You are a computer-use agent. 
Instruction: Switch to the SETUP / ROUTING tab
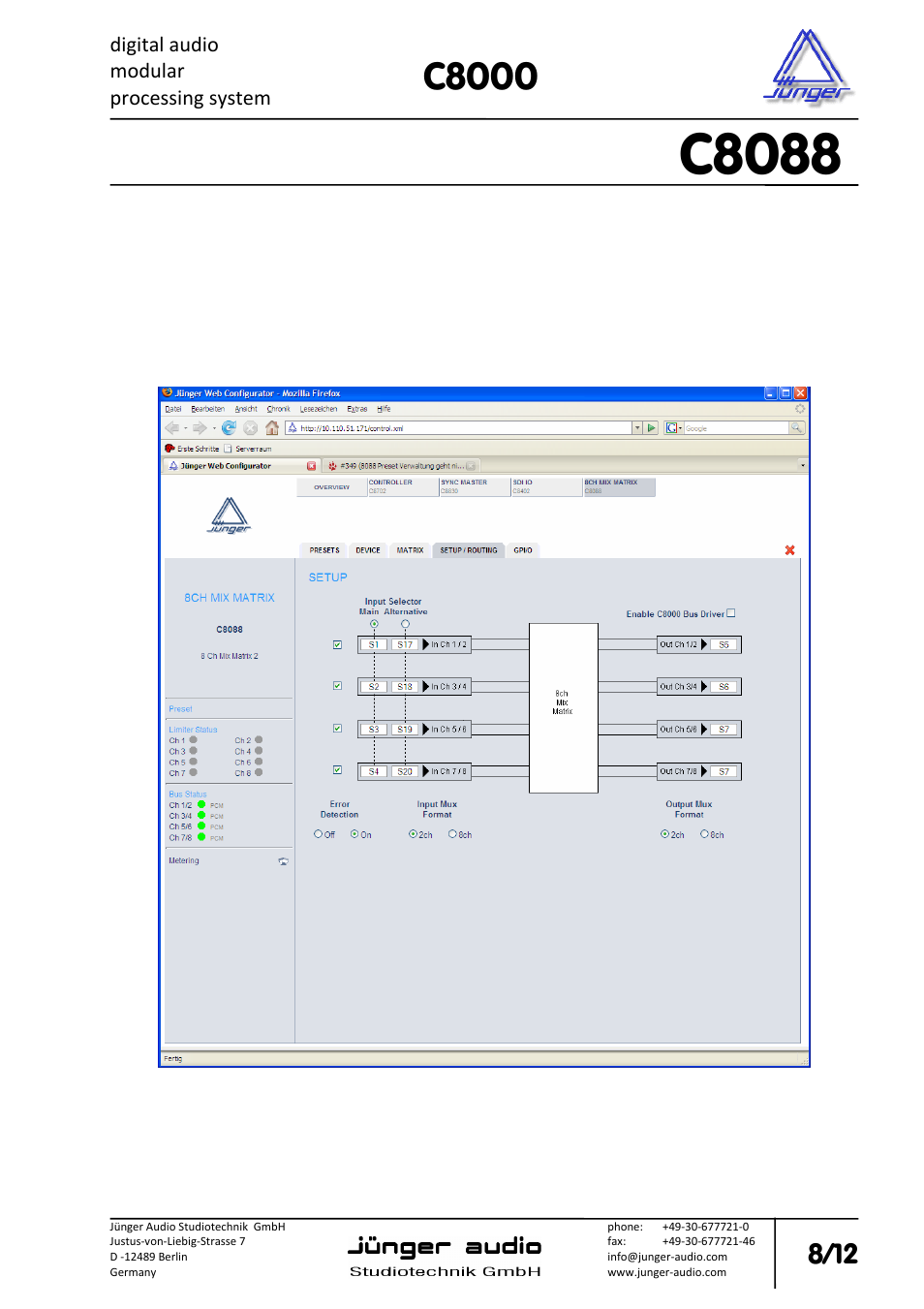(469, 550)
